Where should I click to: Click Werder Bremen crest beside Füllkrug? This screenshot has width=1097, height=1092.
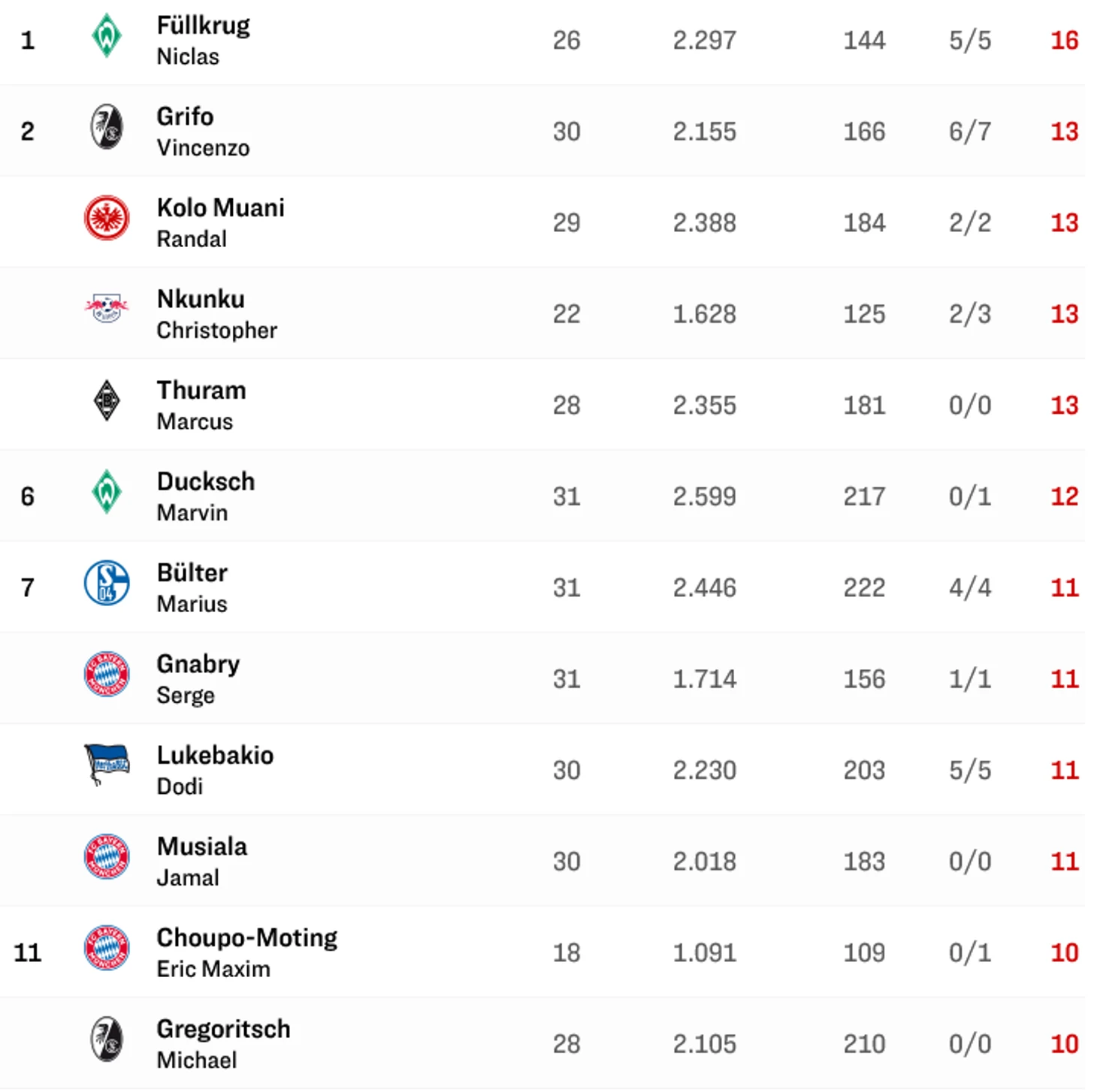(107, 35)
